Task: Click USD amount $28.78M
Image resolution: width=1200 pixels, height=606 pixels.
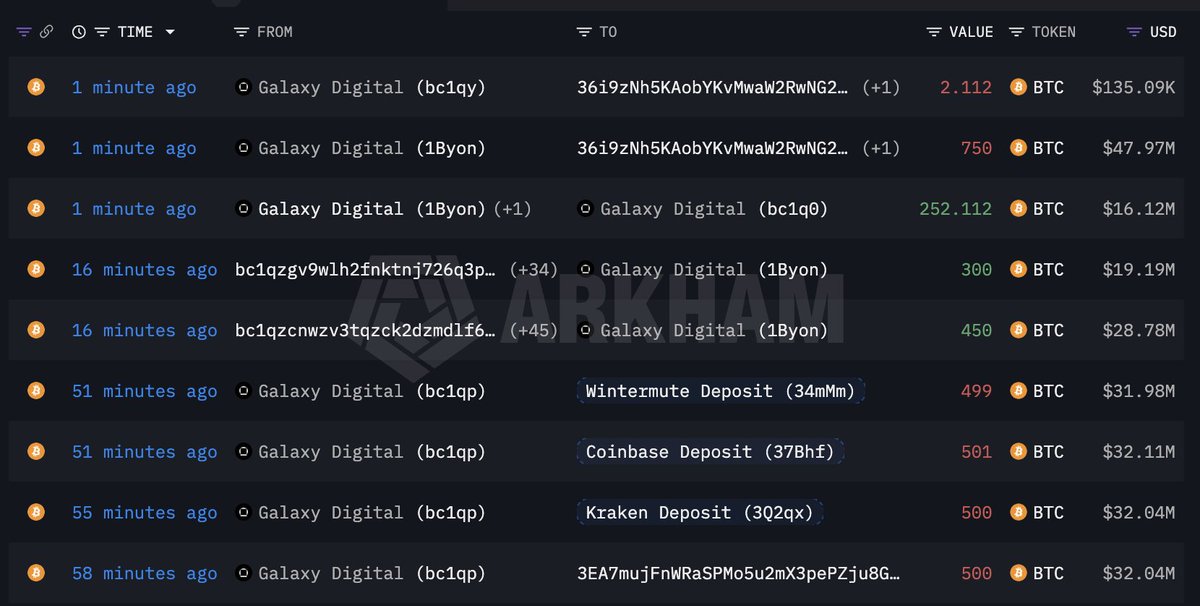Action: pos(1139,331)
